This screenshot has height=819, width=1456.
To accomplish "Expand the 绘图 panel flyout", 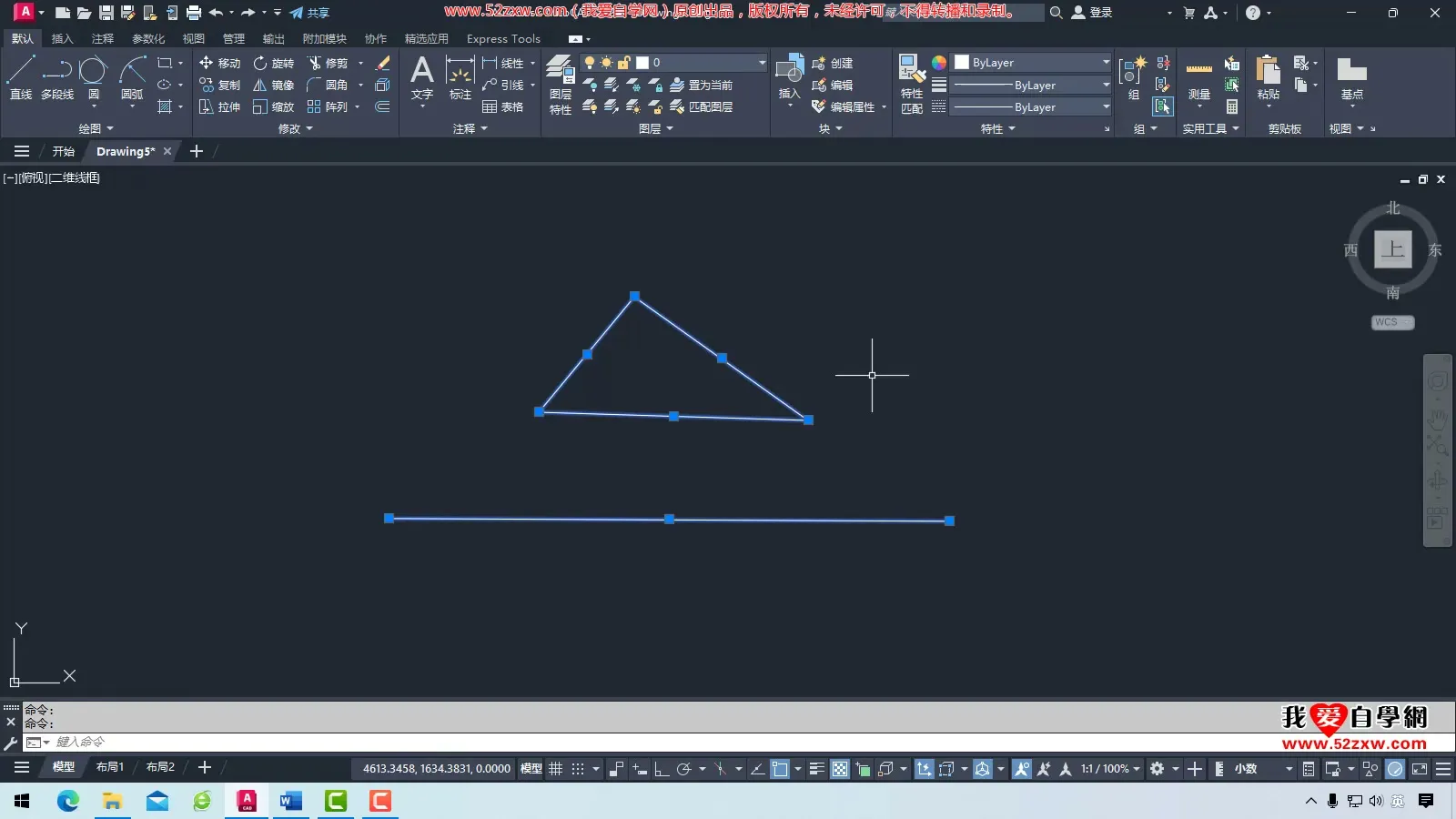I will point(96,128).
